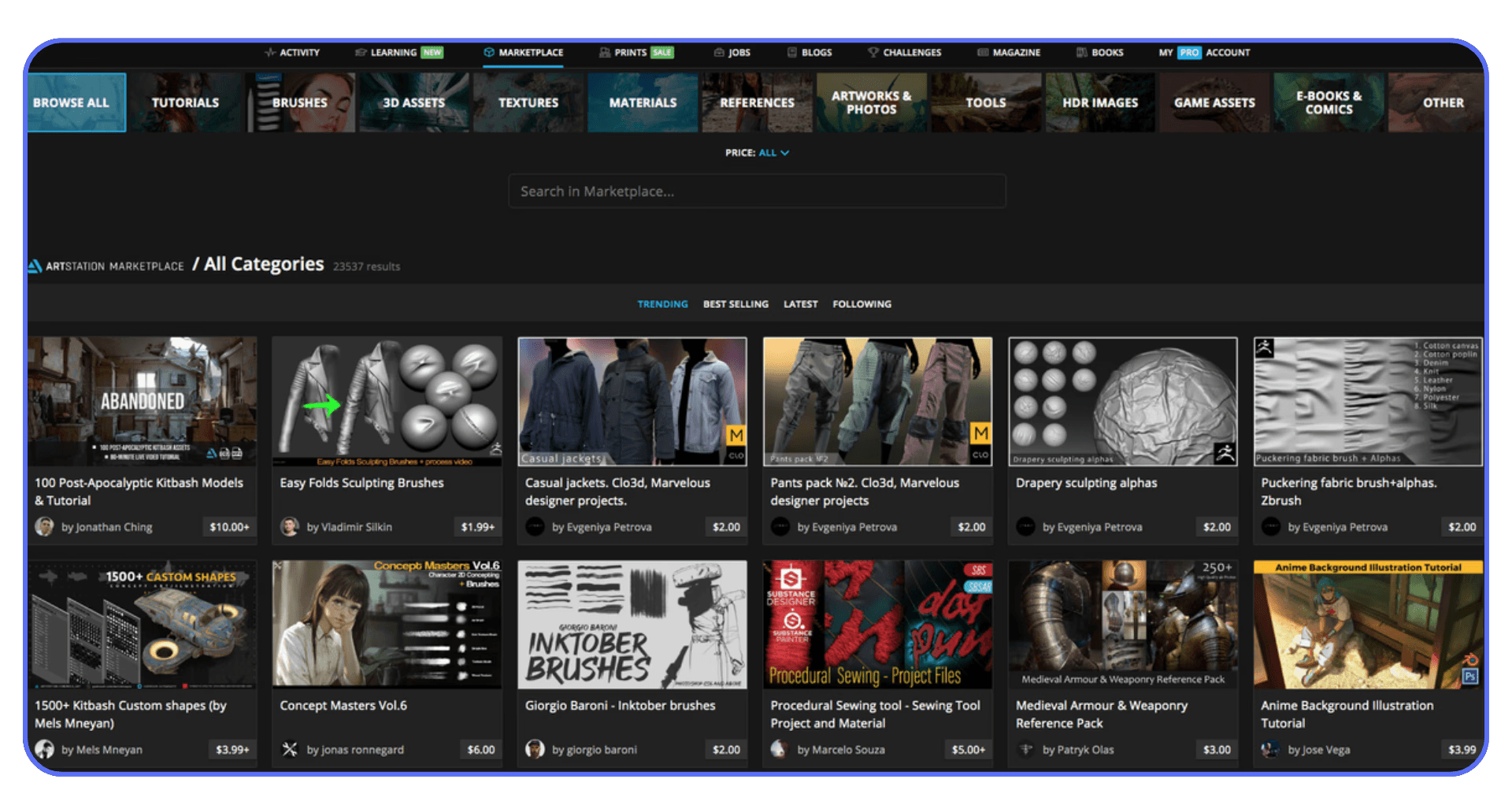
Task: Open 1500+ Kitbash Custom shapes title
Action: (x=130, y=714)
